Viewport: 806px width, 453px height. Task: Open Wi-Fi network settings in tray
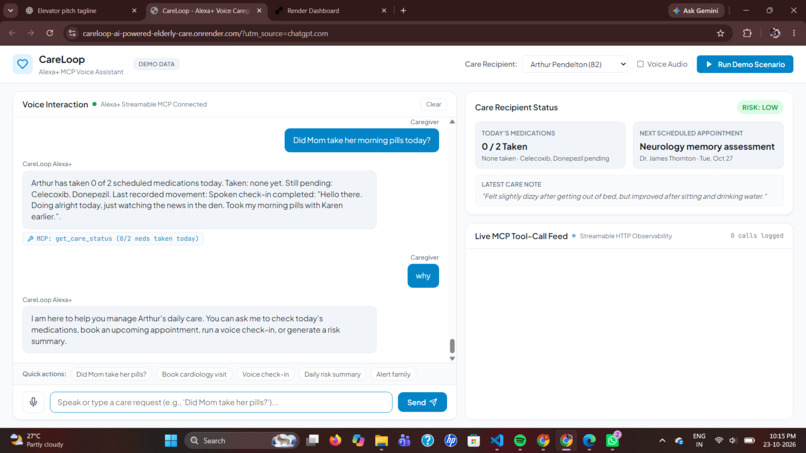(x=719, y=441)
